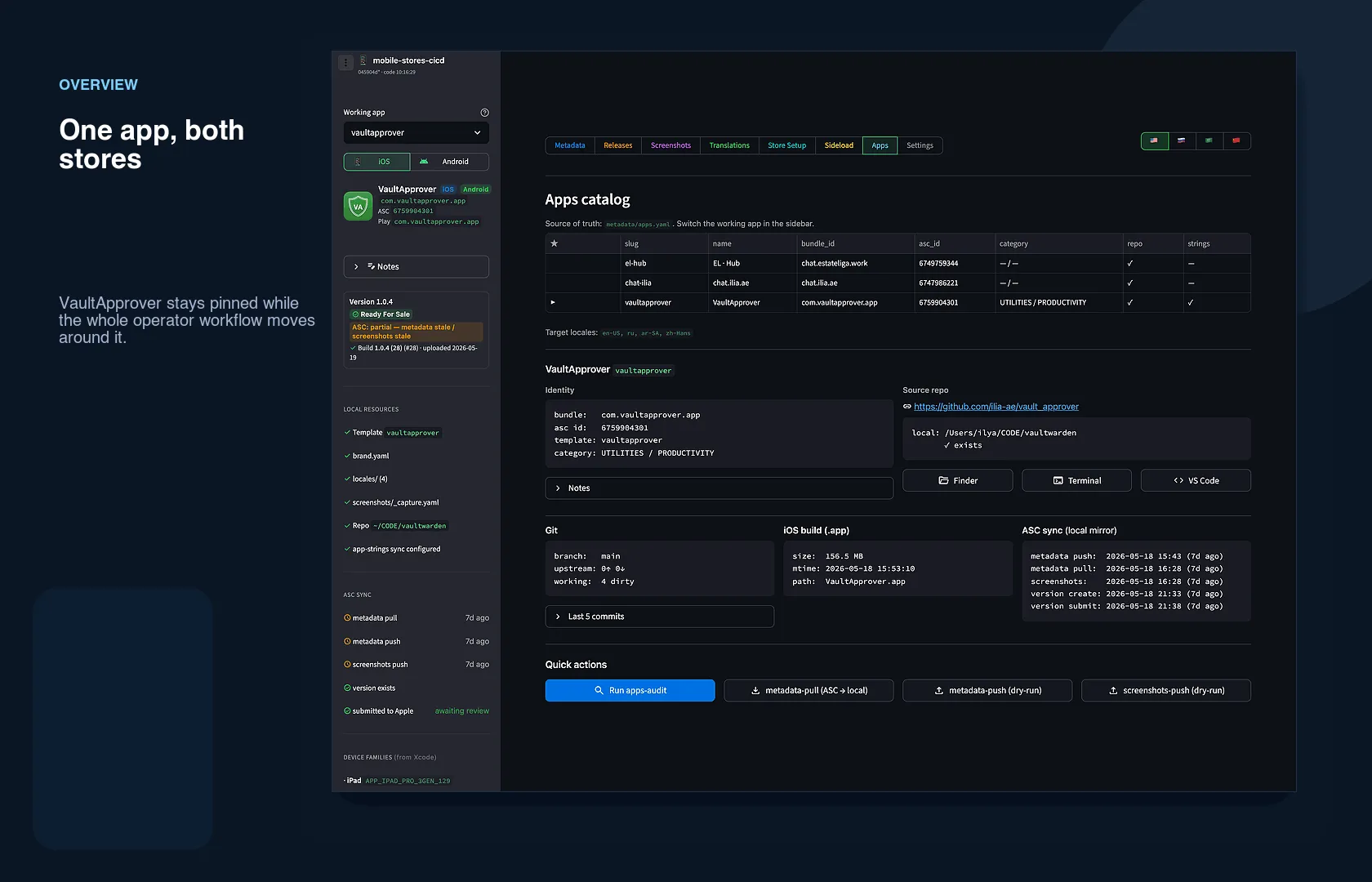The width and height of the screenshot is (1372, 882).
Task: Click the ASC partial metadata stale warning
Action: pos(416,332)
